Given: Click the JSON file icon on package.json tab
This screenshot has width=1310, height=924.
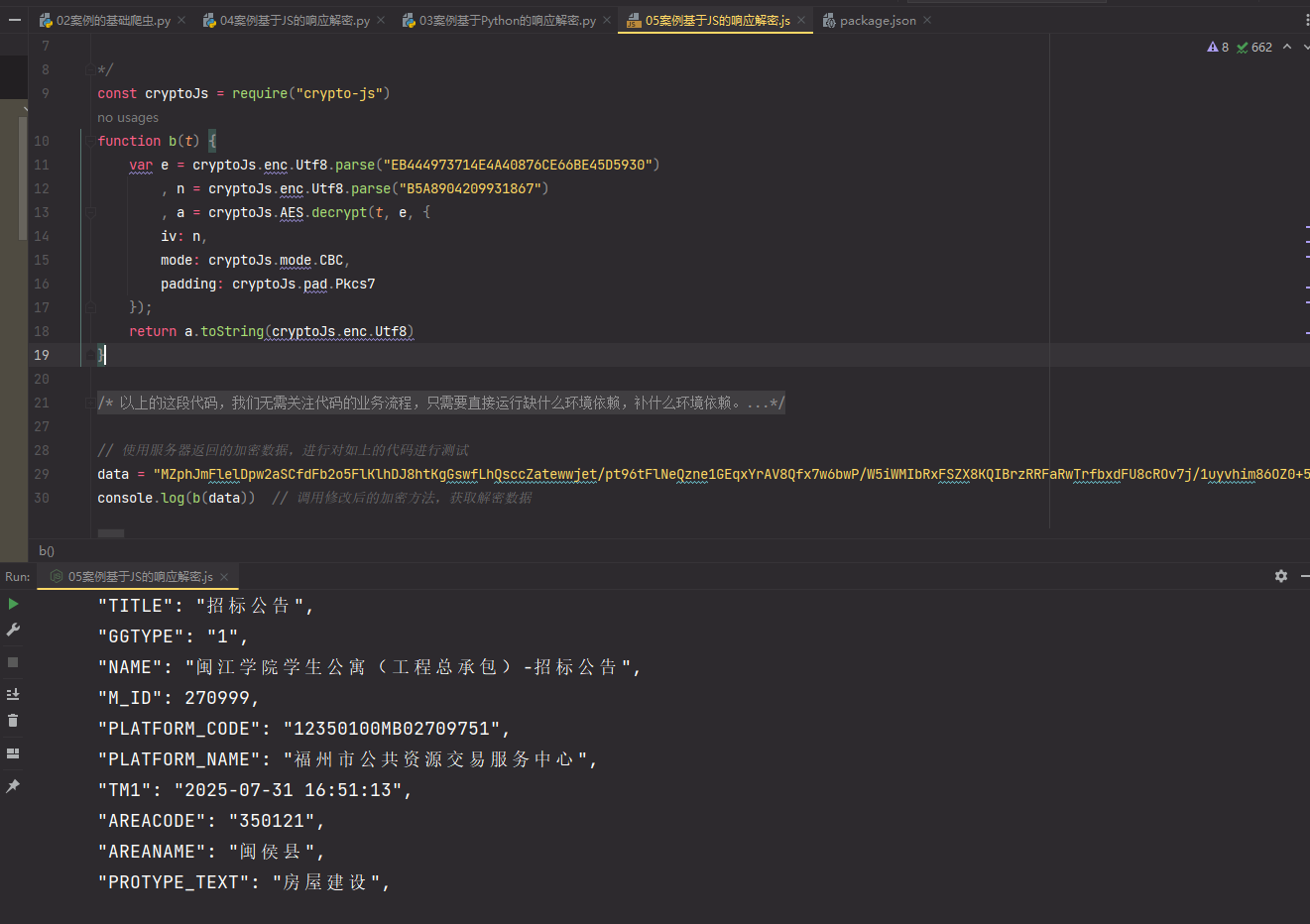Looking at the screenshot, I should pos(829,20).
